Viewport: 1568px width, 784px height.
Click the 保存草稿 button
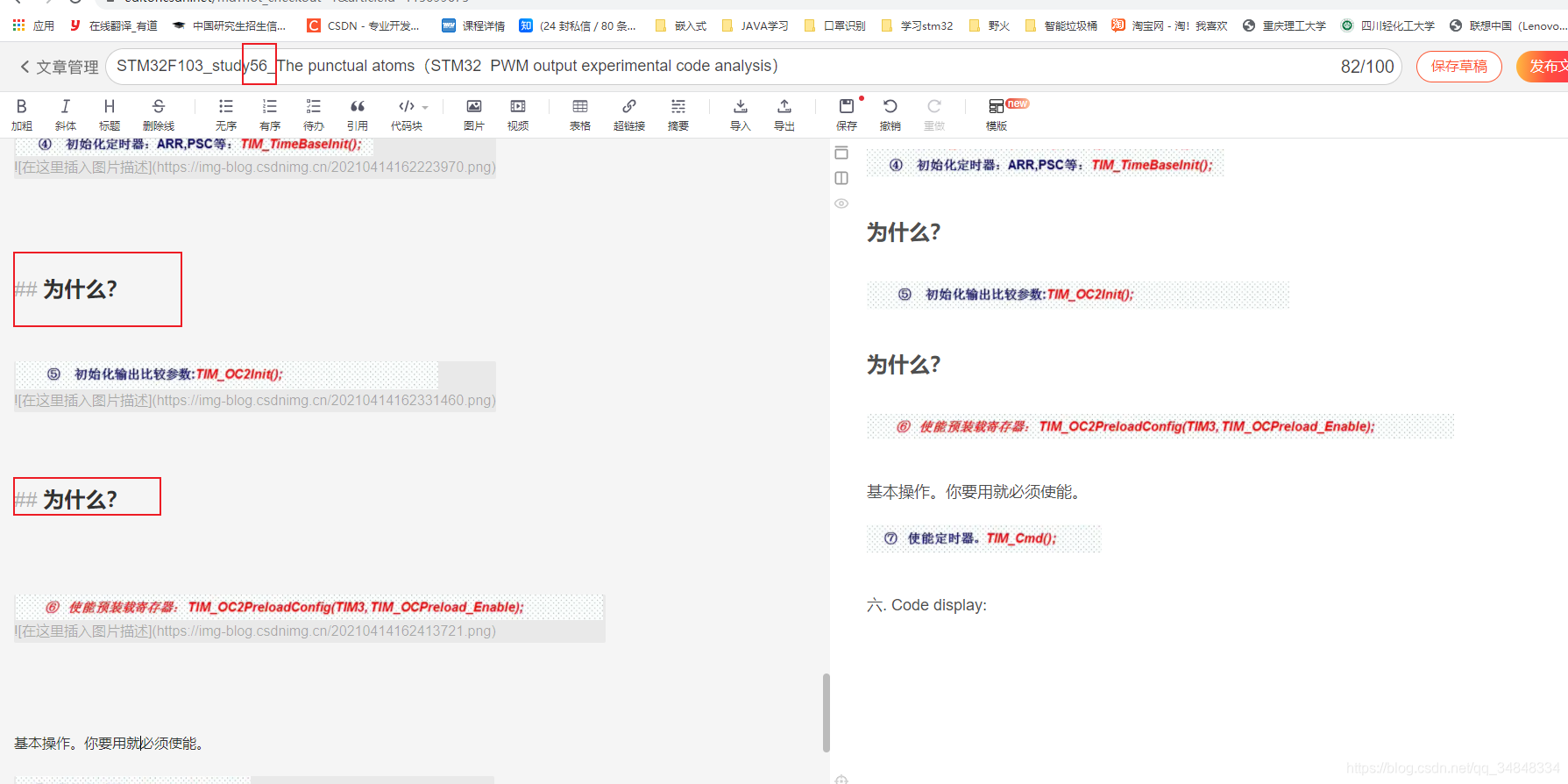click(x=1459, y=67)
